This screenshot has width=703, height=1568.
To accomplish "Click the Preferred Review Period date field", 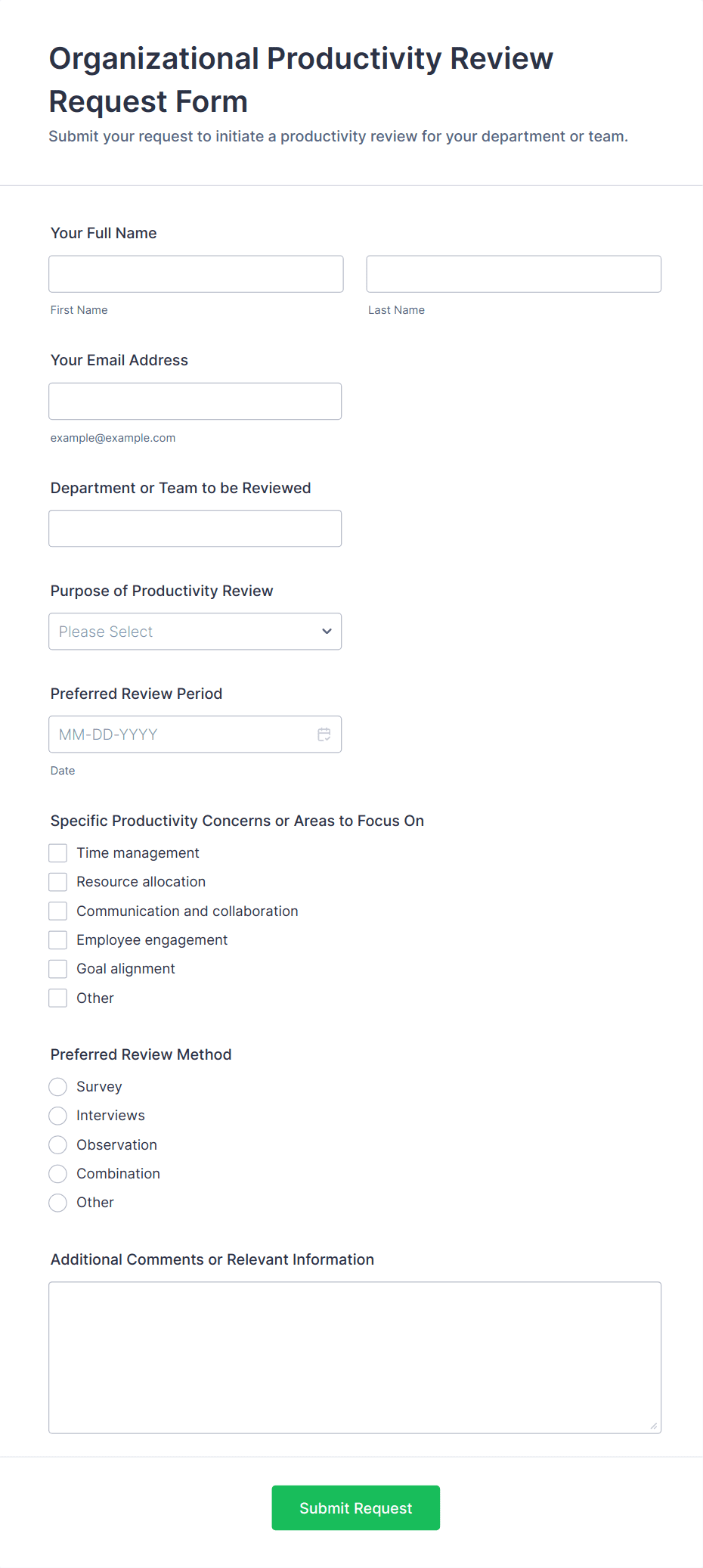I will (181, 734).
